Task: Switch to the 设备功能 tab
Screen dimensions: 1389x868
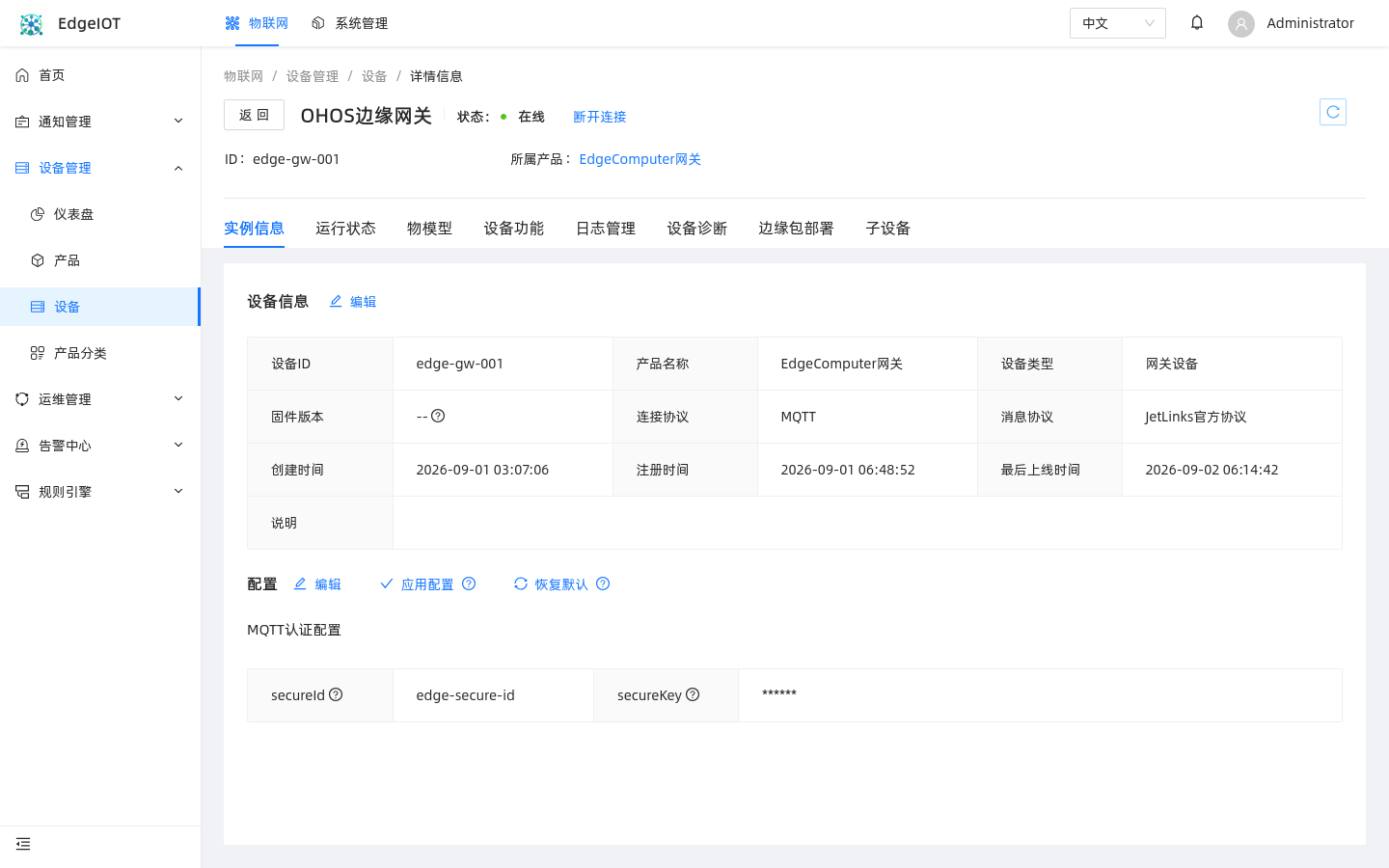Action: point(514,229)
